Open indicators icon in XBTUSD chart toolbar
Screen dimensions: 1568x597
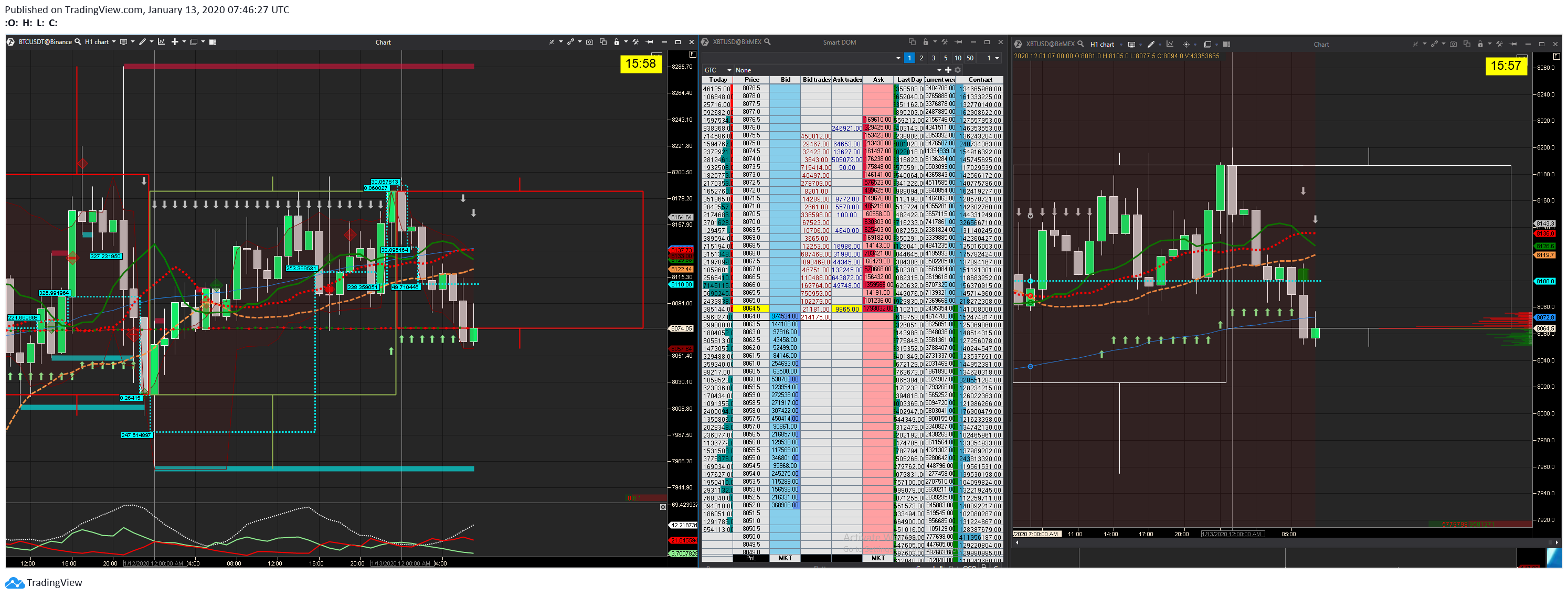[1170, 44]
